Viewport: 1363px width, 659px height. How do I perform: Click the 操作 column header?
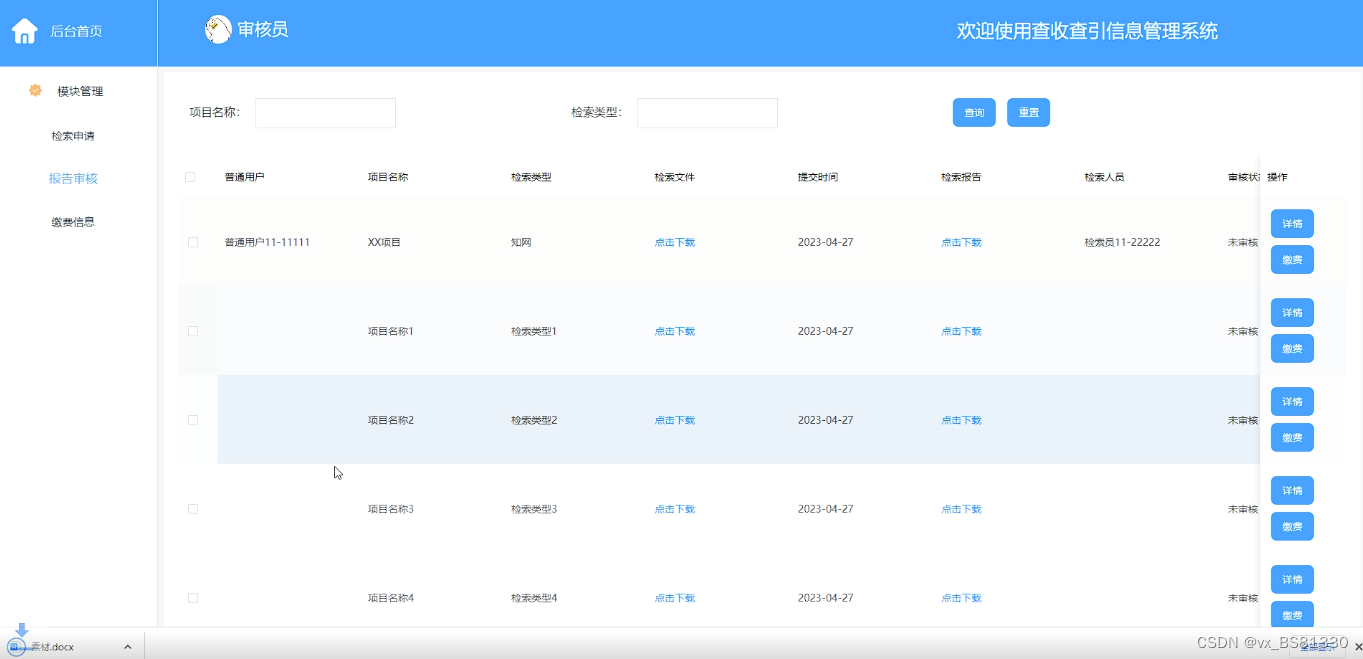(1277, 177)
